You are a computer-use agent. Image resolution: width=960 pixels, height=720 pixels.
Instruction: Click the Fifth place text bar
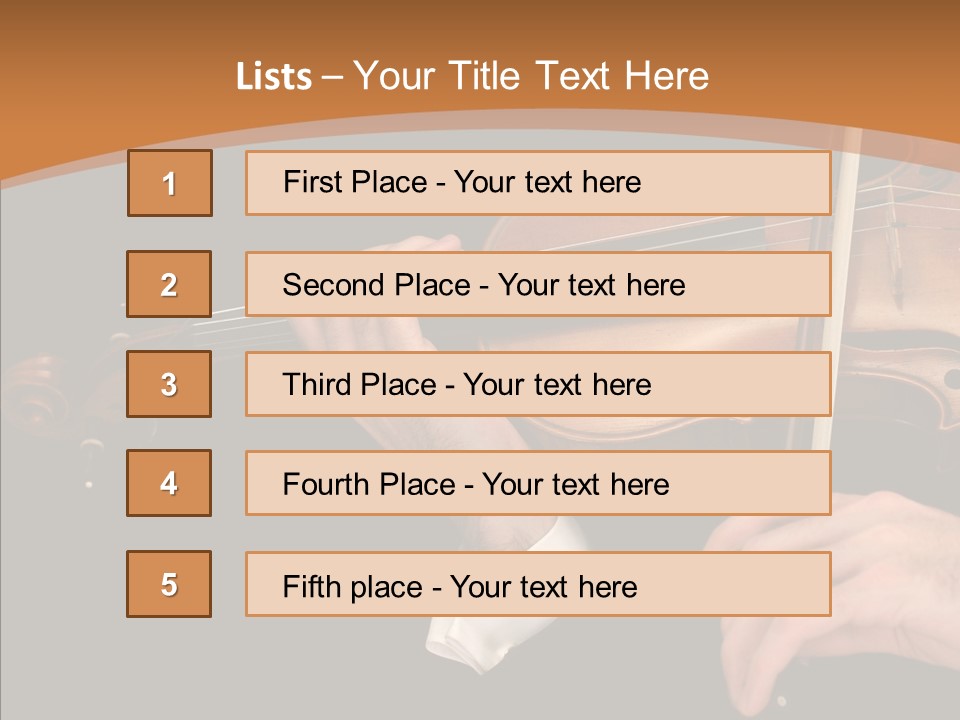(x=538, y=584)
